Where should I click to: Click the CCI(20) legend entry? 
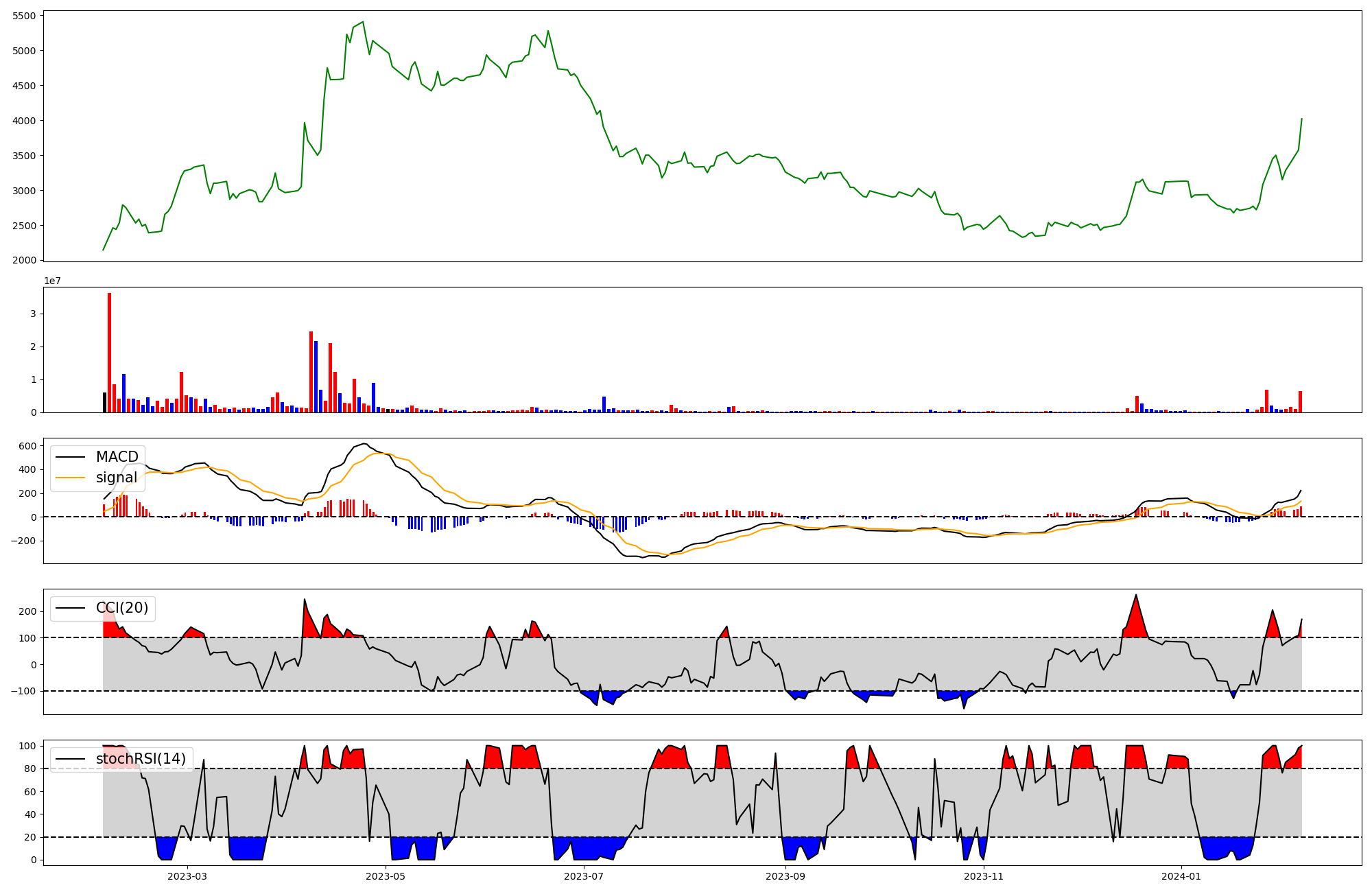coord(121,608)
